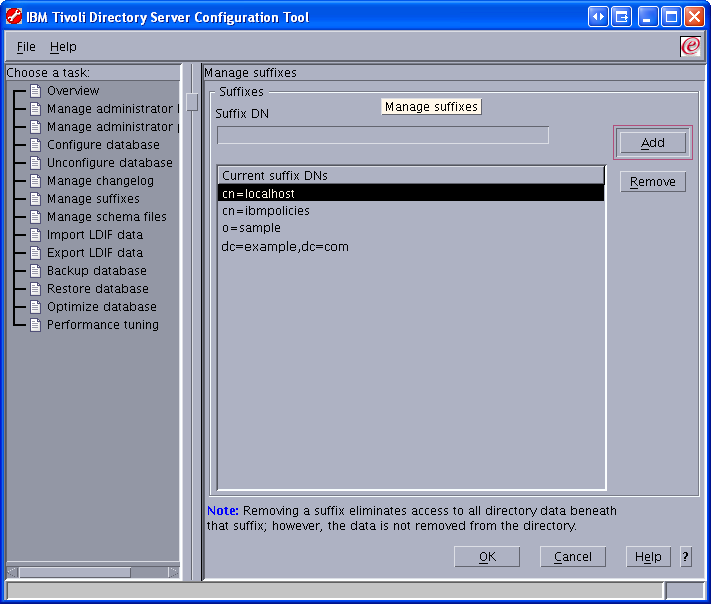Select Export LDIF data task
This screenshot has width=711, height=604.
point(95,253)
